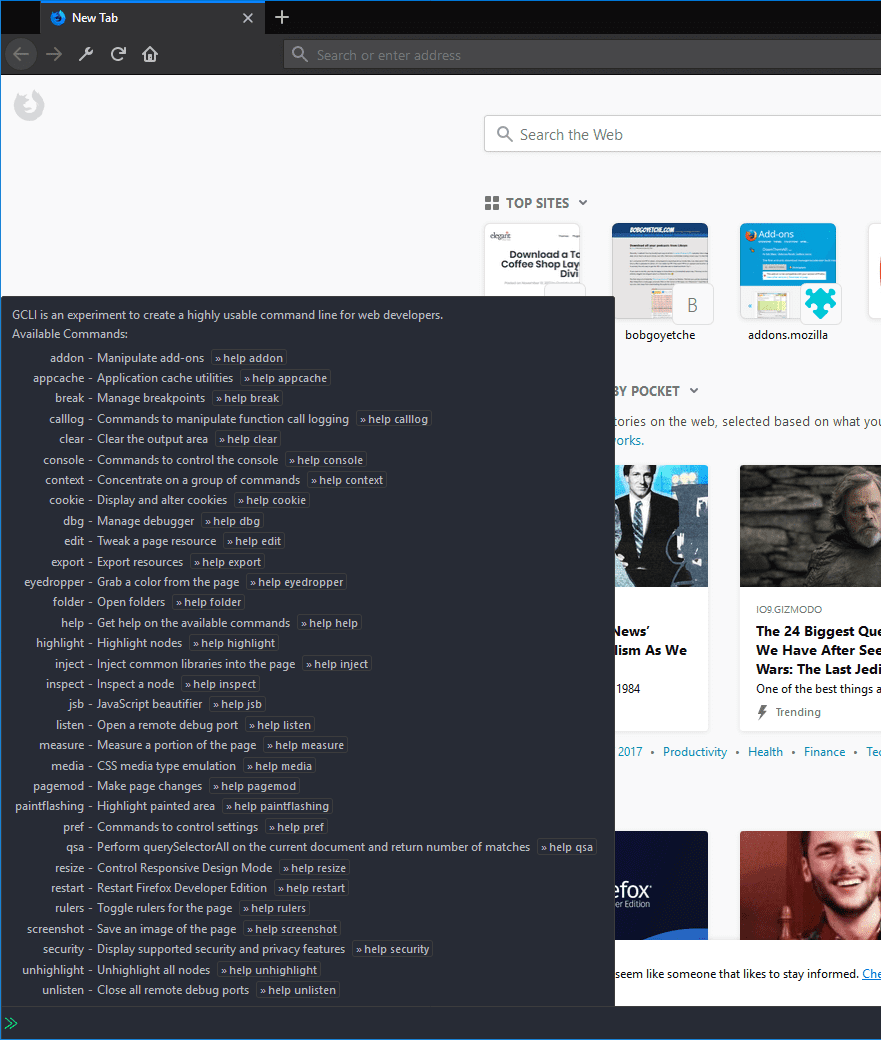Click the forward navigation arrow
The width and height of the screenshot is (881, 1040).
pyautogui.click(x=53, y=54)
